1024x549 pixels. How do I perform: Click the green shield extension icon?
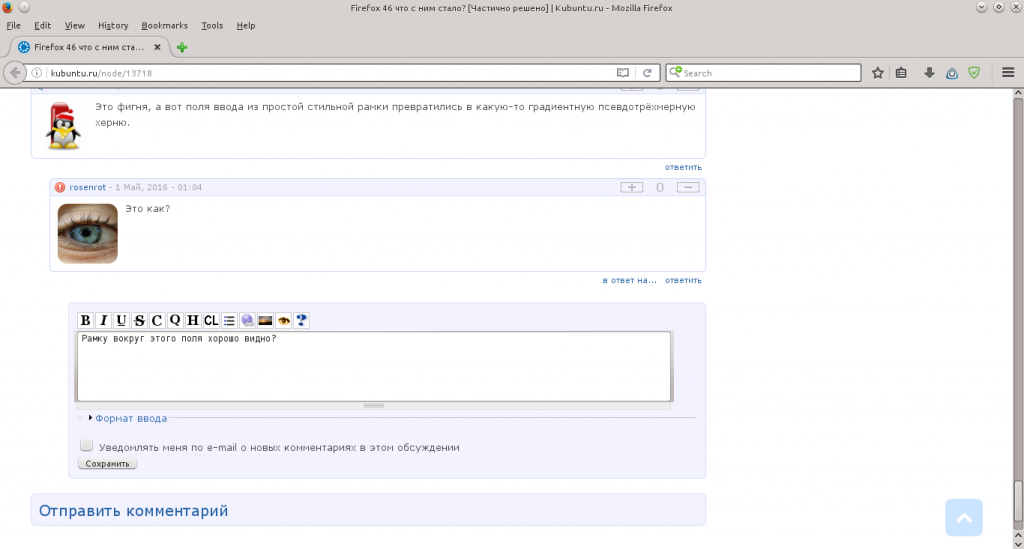point(974,73)
